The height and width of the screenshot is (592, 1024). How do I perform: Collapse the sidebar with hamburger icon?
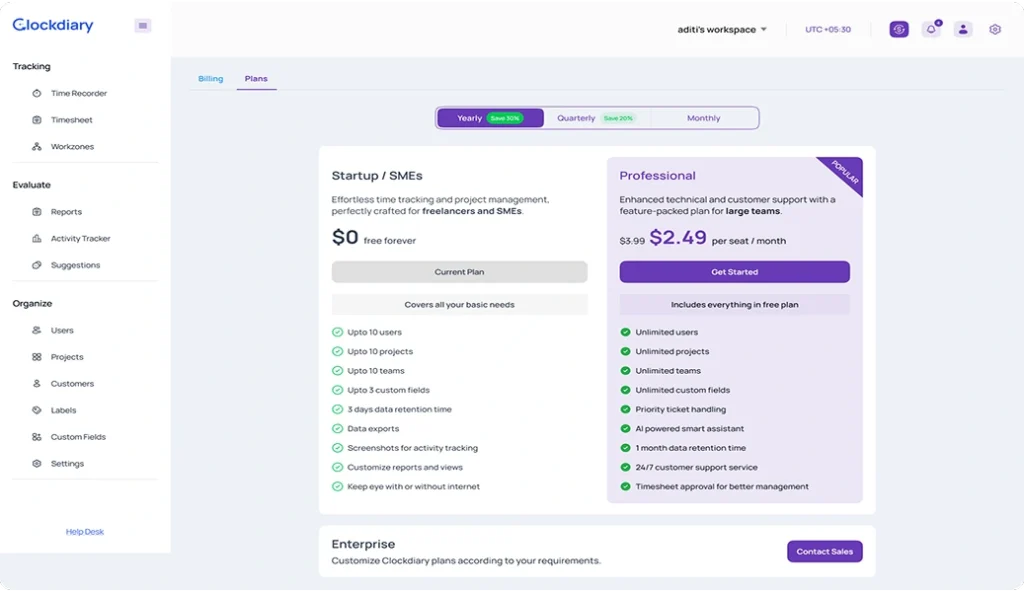click(143, 26)
